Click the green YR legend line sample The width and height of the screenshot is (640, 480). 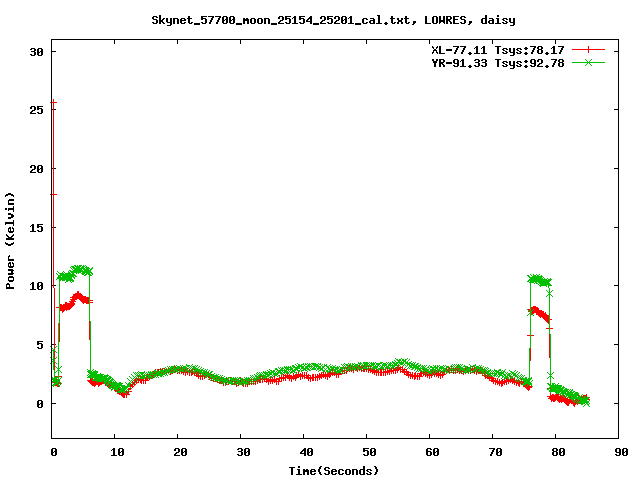coord(588,62)
